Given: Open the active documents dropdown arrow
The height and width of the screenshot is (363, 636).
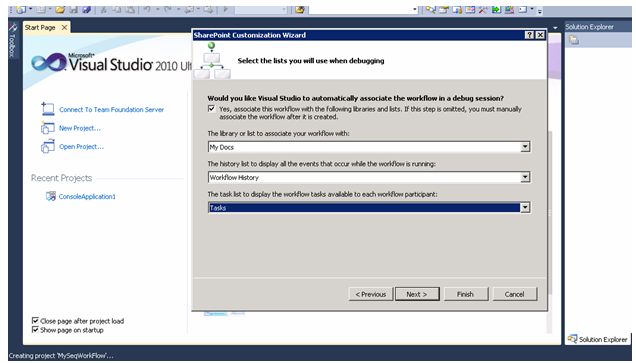Looking at the screenshot, I should [555, 28].
